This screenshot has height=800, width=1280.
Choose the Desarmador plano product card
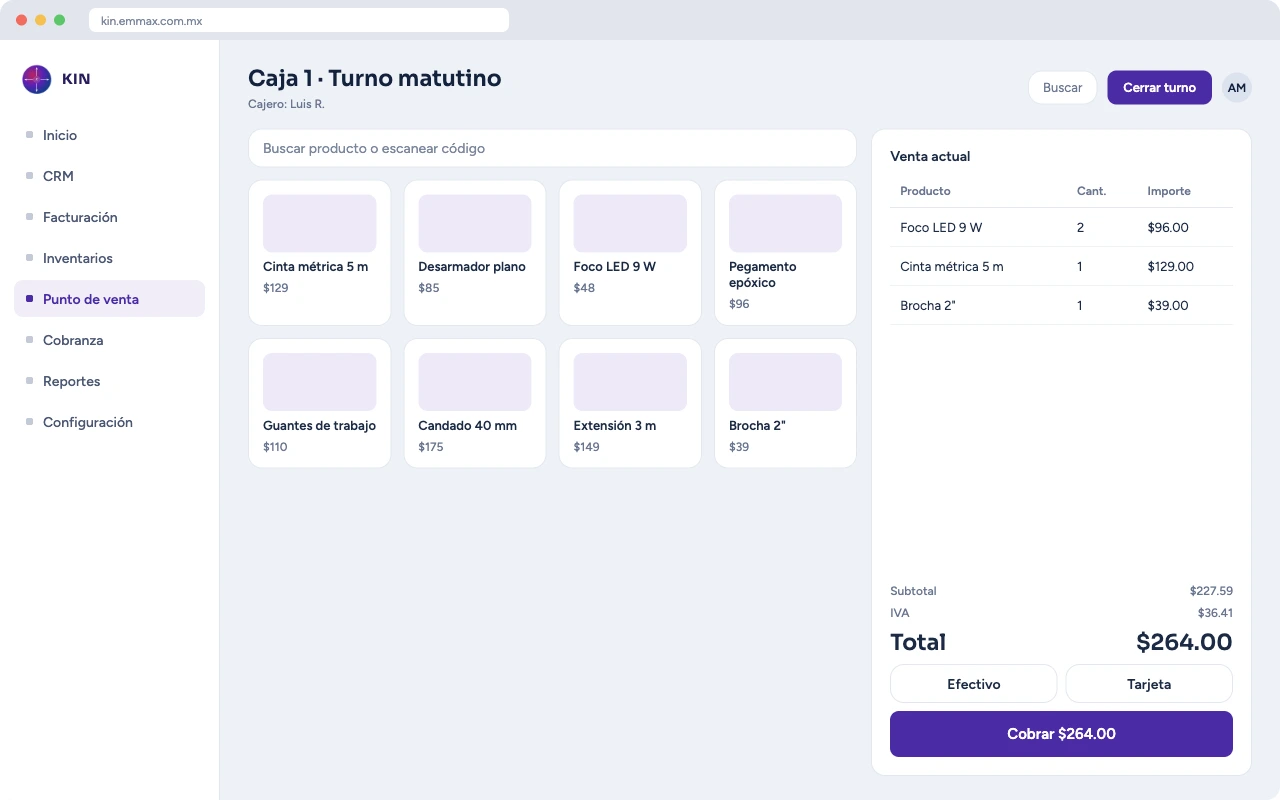(475, 253)
